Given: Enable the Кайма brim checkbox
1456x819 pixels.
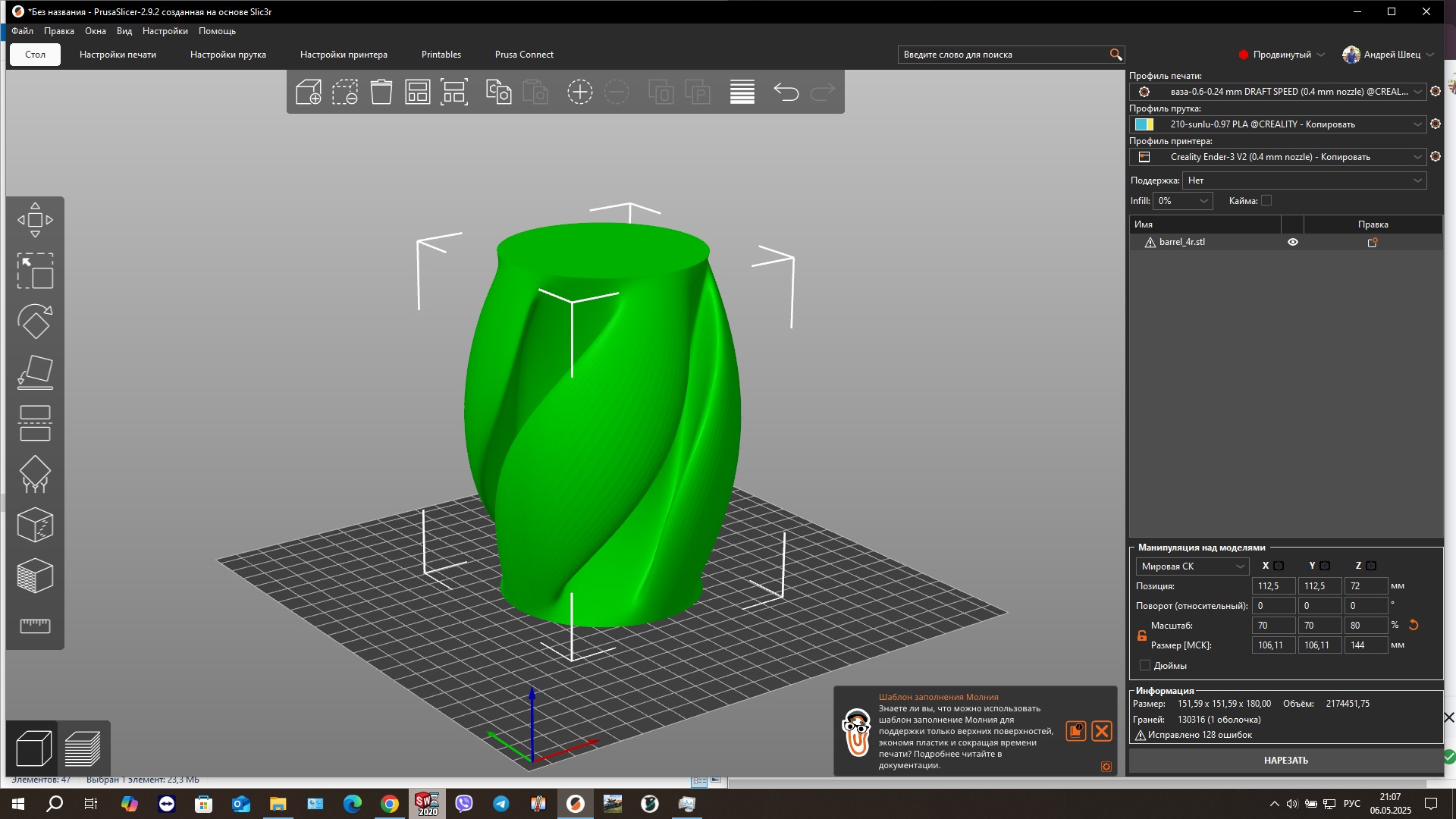Looking at the screenshot, I should tap(1266, 200).
